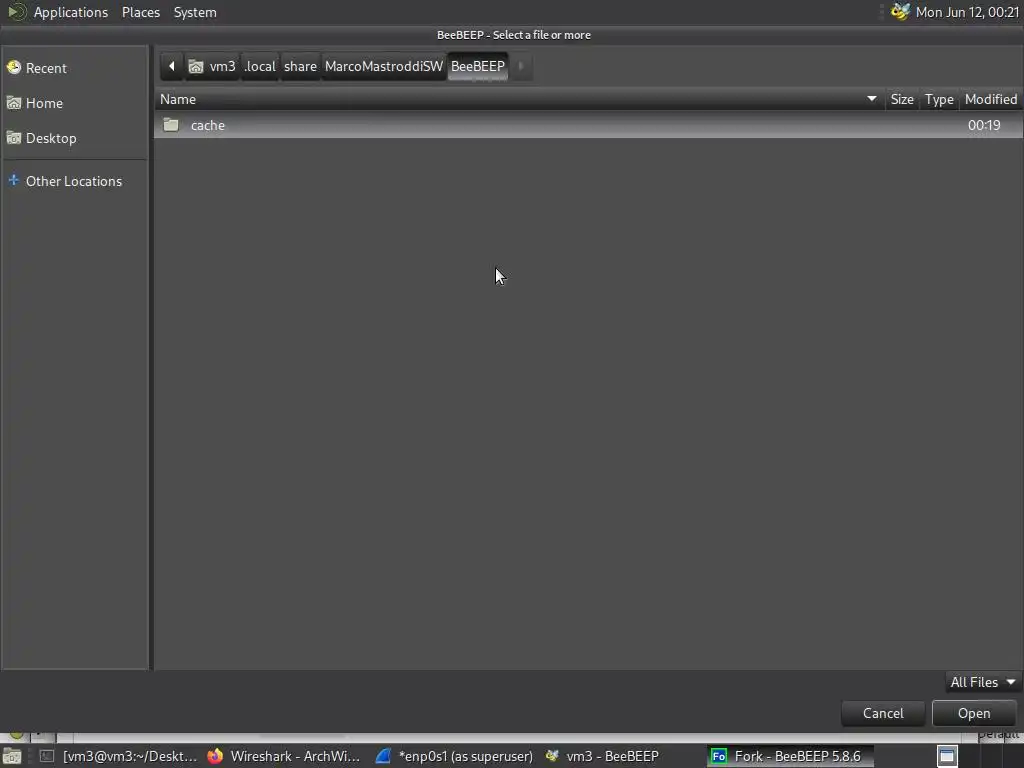Viewport: 1024px width, 768px height.
Task: Switch to vm3 - BeeBEEP window in taskbar
Action: coord(603,756)
